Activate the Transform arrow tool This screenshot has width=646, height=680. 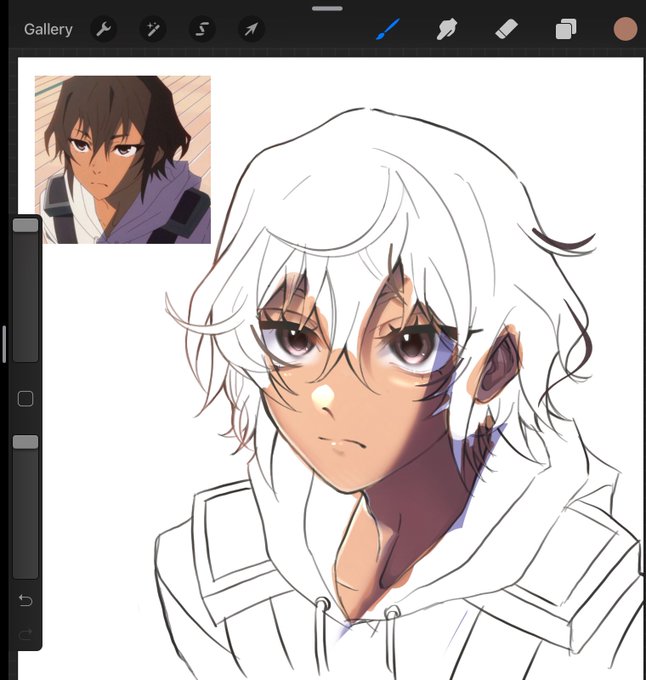pos(251,29)
